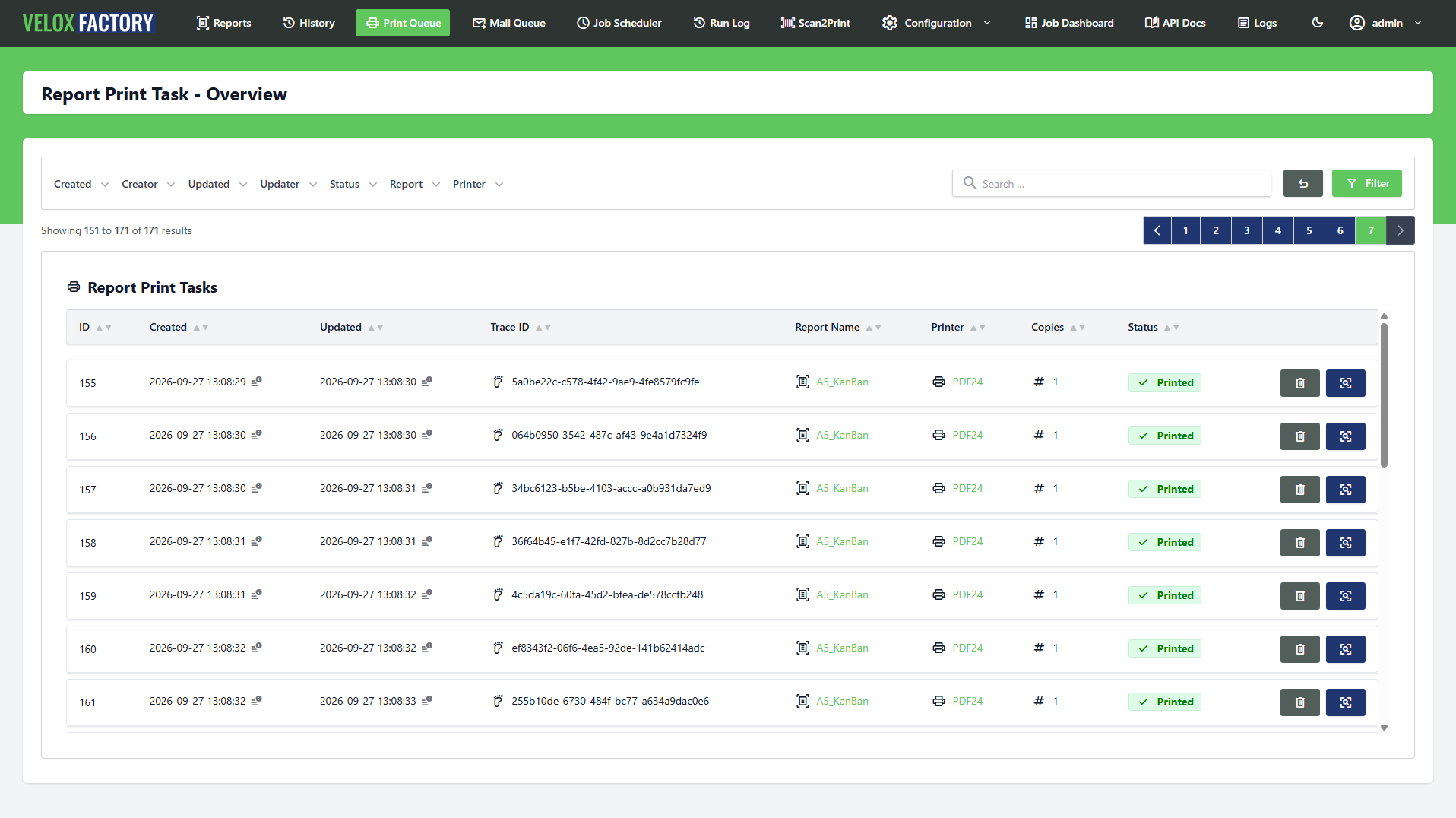Go to next page arrow
This screenshot has width=1456, height=818.
click(x=1401, y=230)
